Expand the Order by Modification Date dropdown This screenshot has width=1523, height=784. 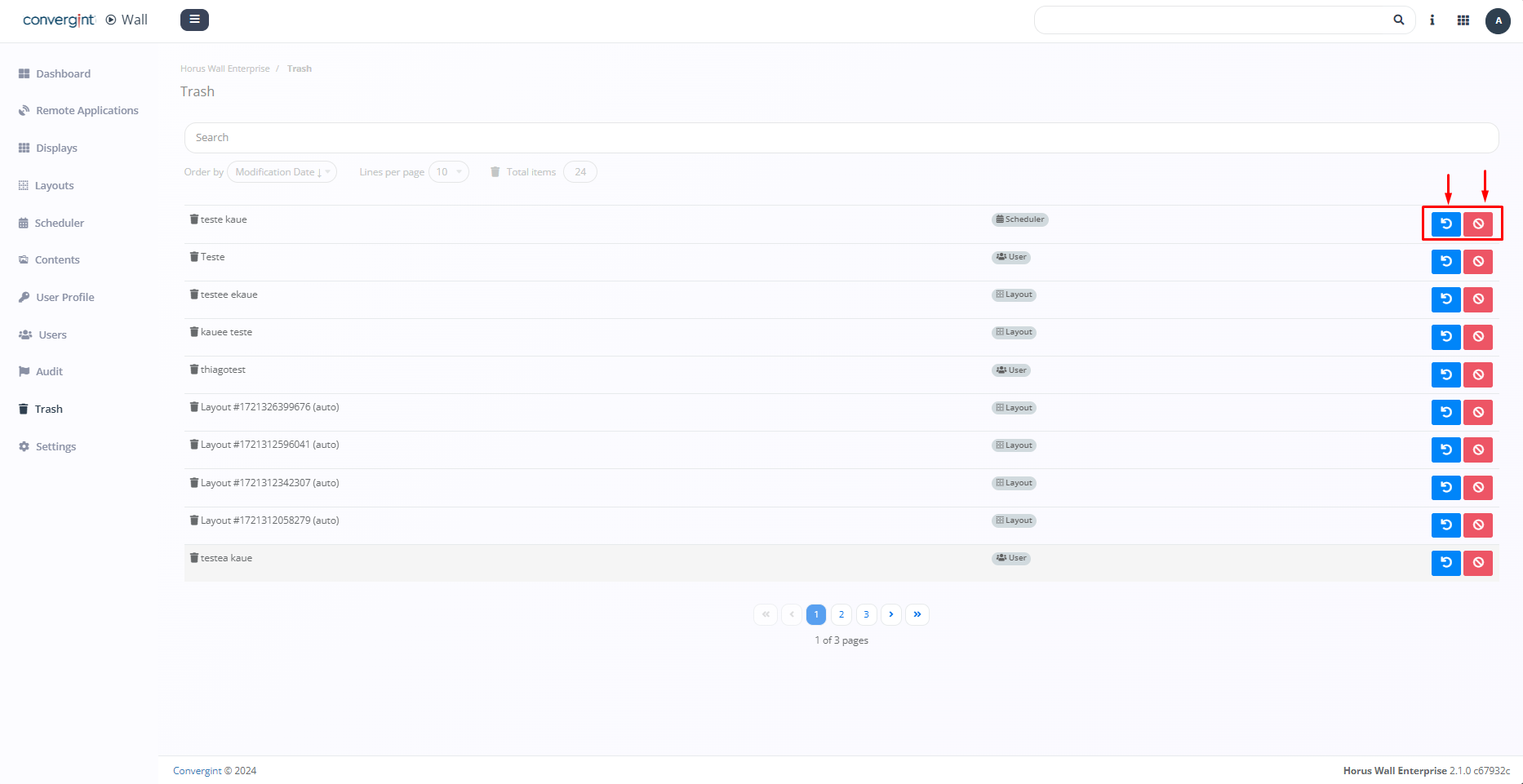pyautogui.click(x=282, y=172)
